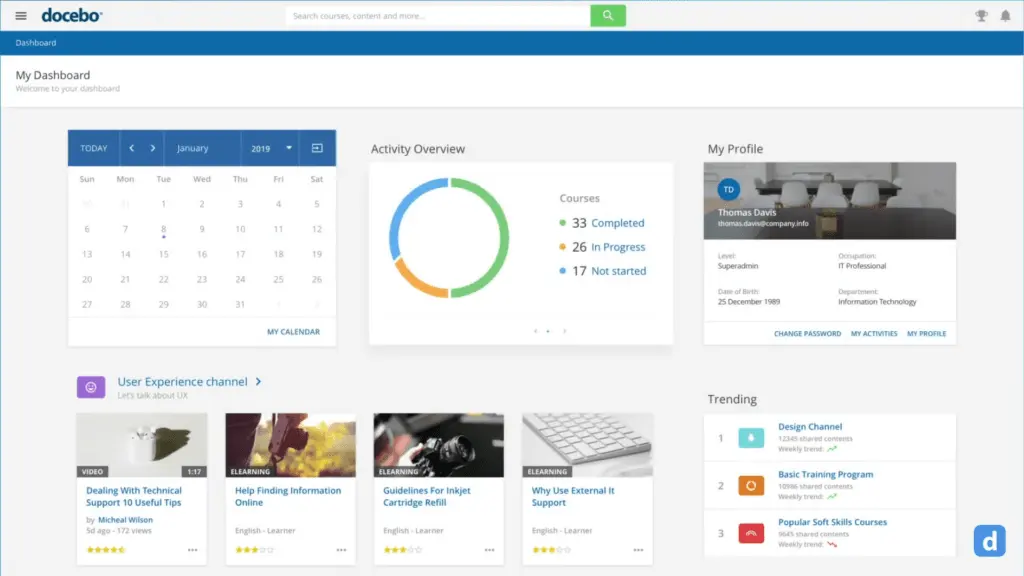Open options for Guidelines For Inkjet card
This screenshot has width=1024, height=576.
click(x=490, y=550)
